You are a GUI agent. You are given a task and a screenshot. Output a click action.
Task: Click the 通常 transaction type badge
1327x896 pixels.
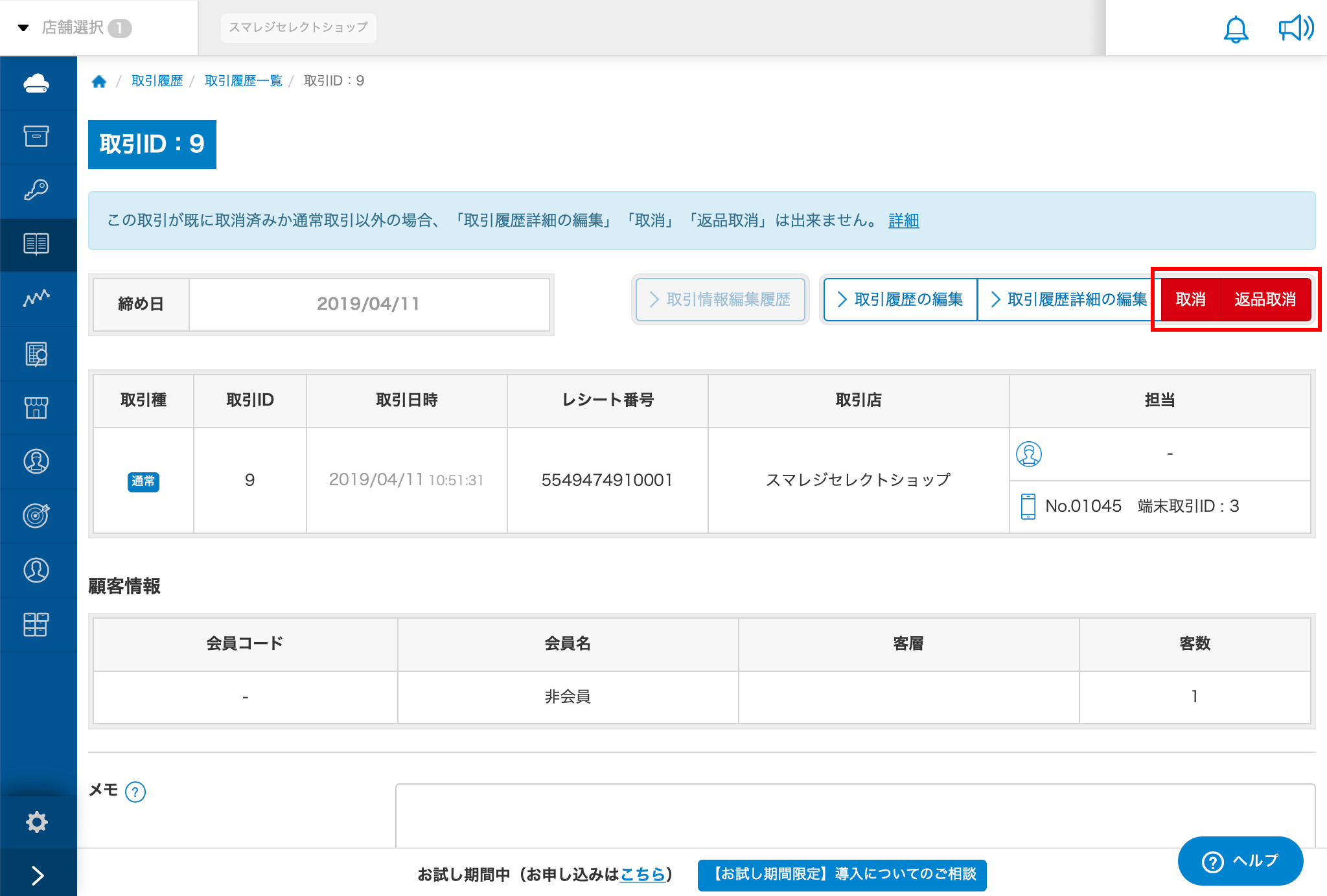coord(143,481)
